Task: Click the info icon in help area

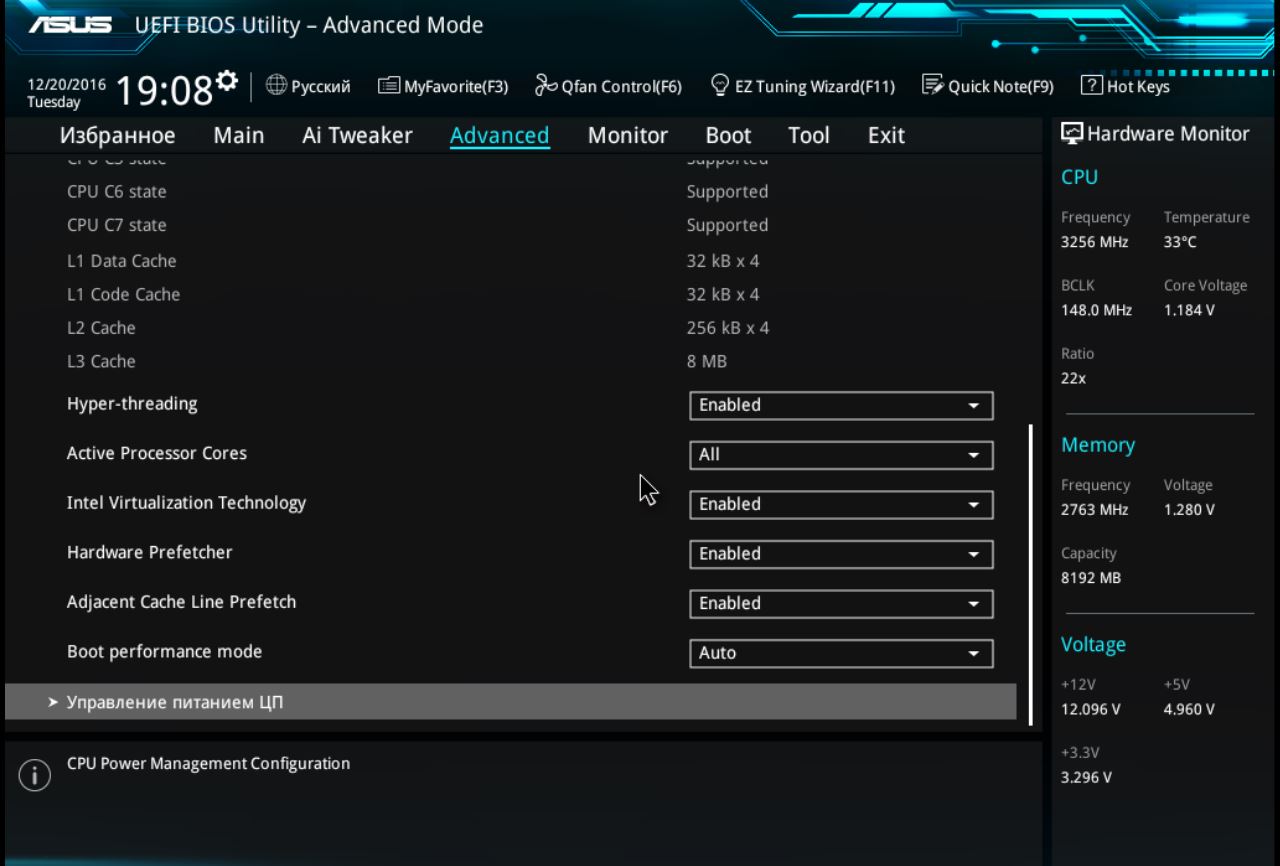Action: tap(35, 775)
